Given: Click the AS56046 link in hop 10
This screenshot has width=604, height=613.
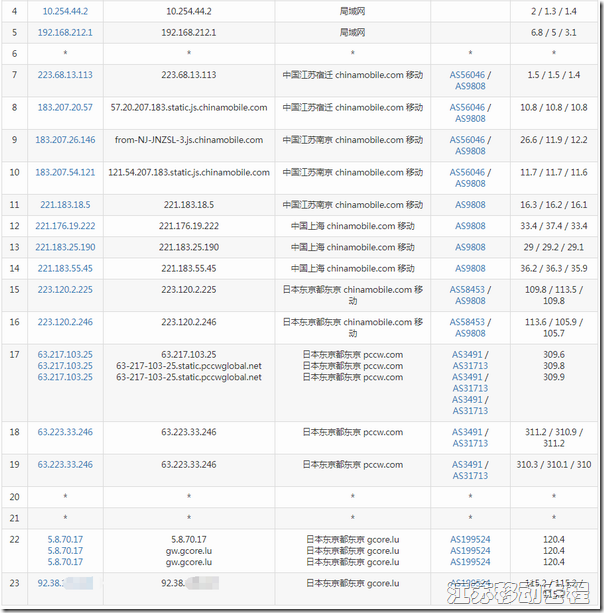Looking at the screenshot, I should click(467, 172).
